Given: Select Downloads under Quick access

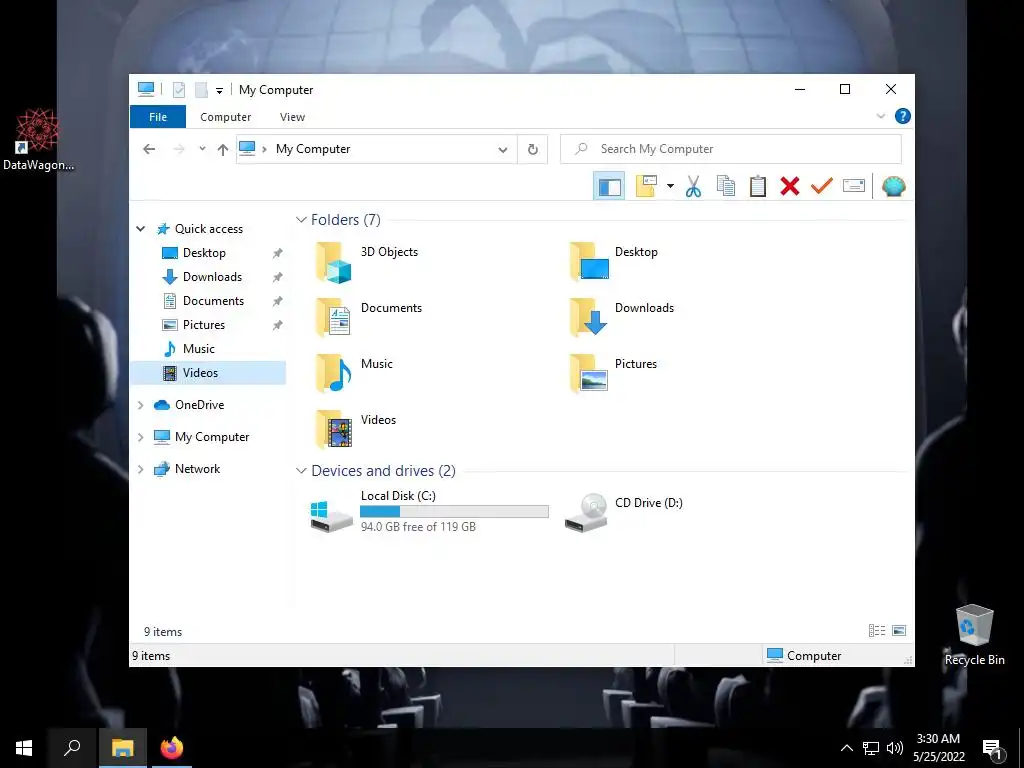Looking at the screenshot, I should click(212, 277).
